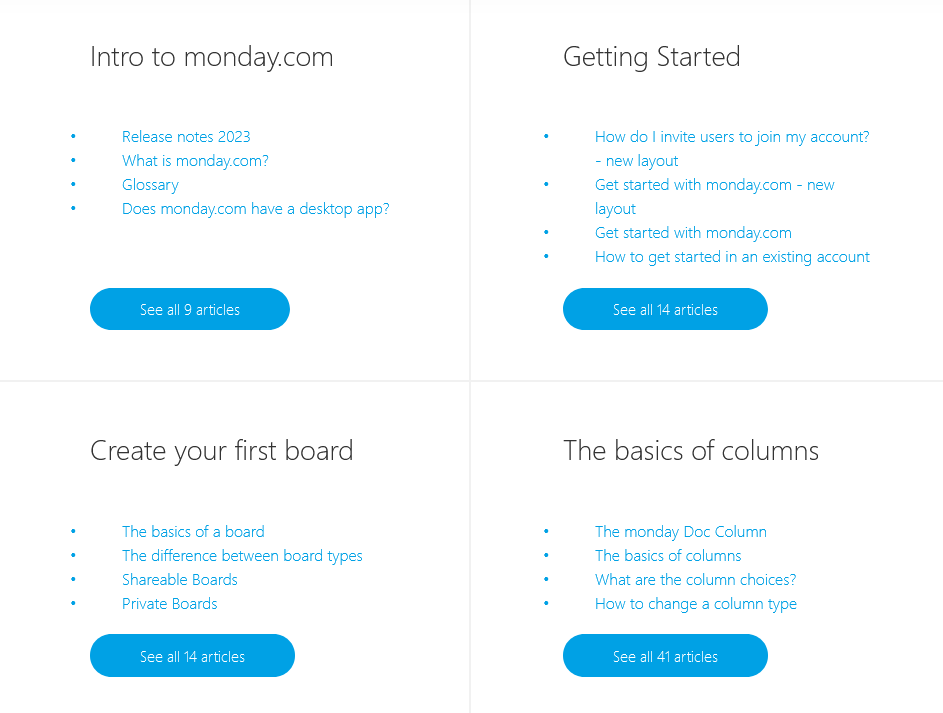Open the article about inviting users to join

pyautogui.click(x=732, y=136)
